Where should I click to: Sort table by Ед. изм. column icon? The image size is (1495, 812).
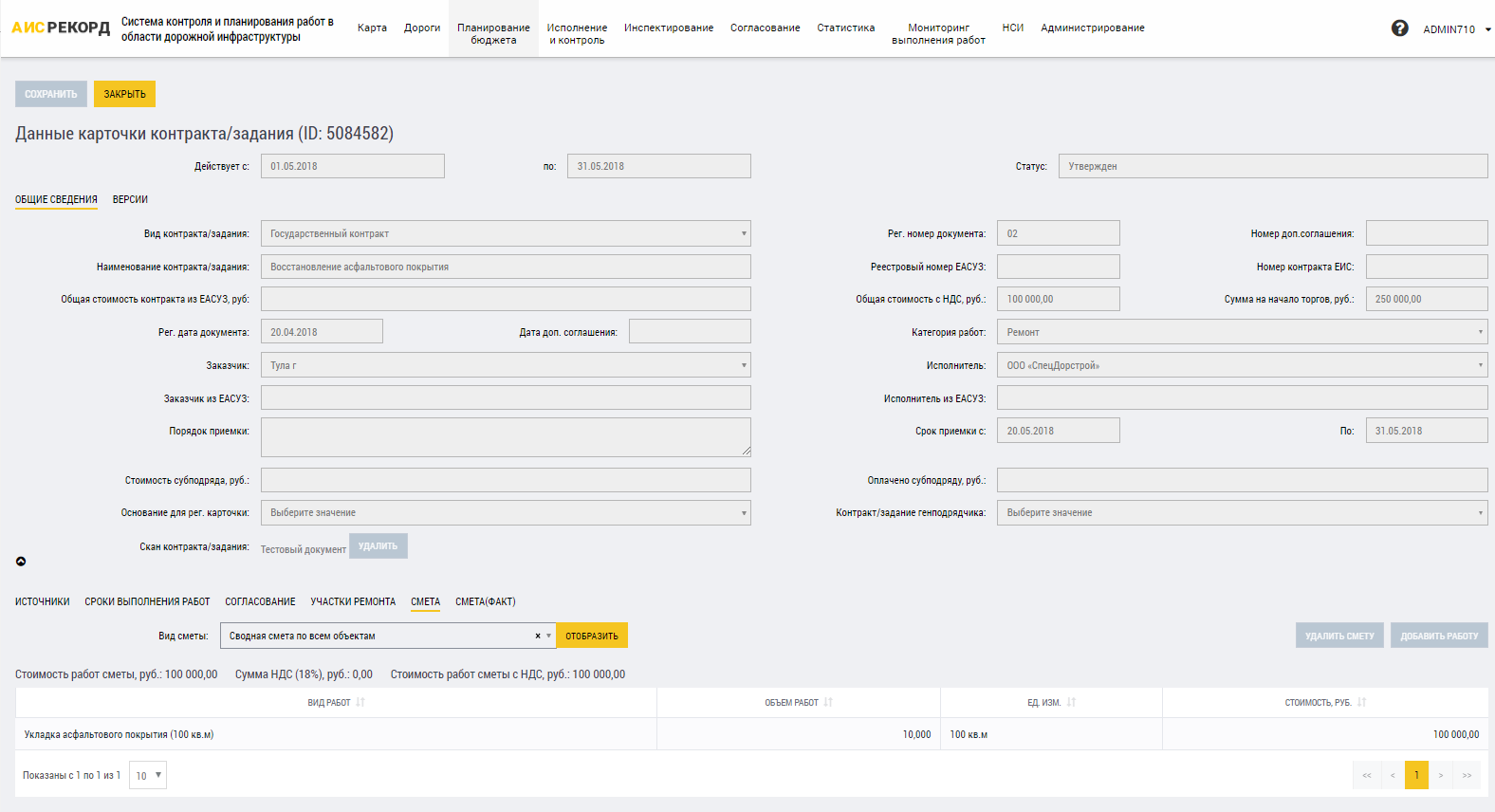[1071, 703]
